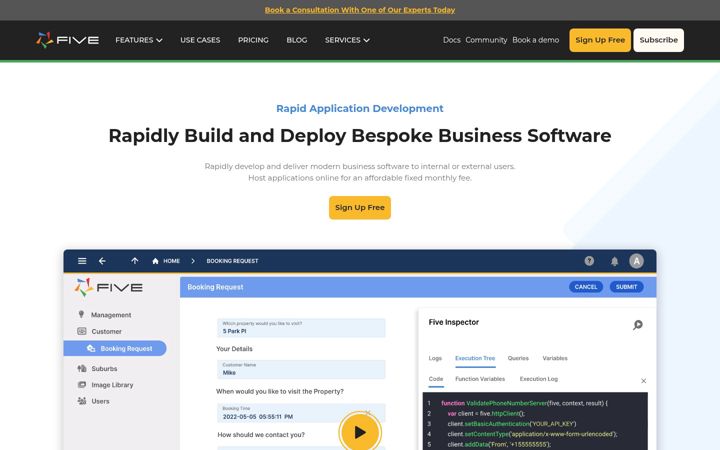Click the back arrow in the app header
Viewport: 720px width, 450px height.
(x=102, y=261)
